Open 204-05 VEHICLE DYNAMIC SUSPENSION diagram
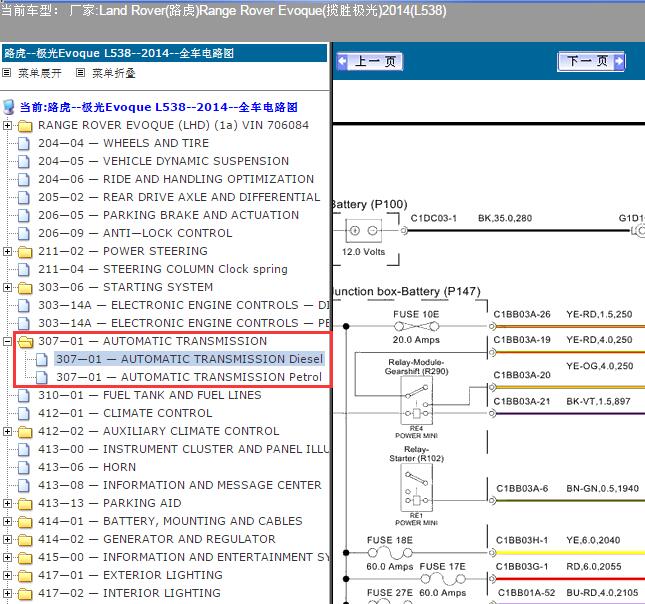 [163, 161]
